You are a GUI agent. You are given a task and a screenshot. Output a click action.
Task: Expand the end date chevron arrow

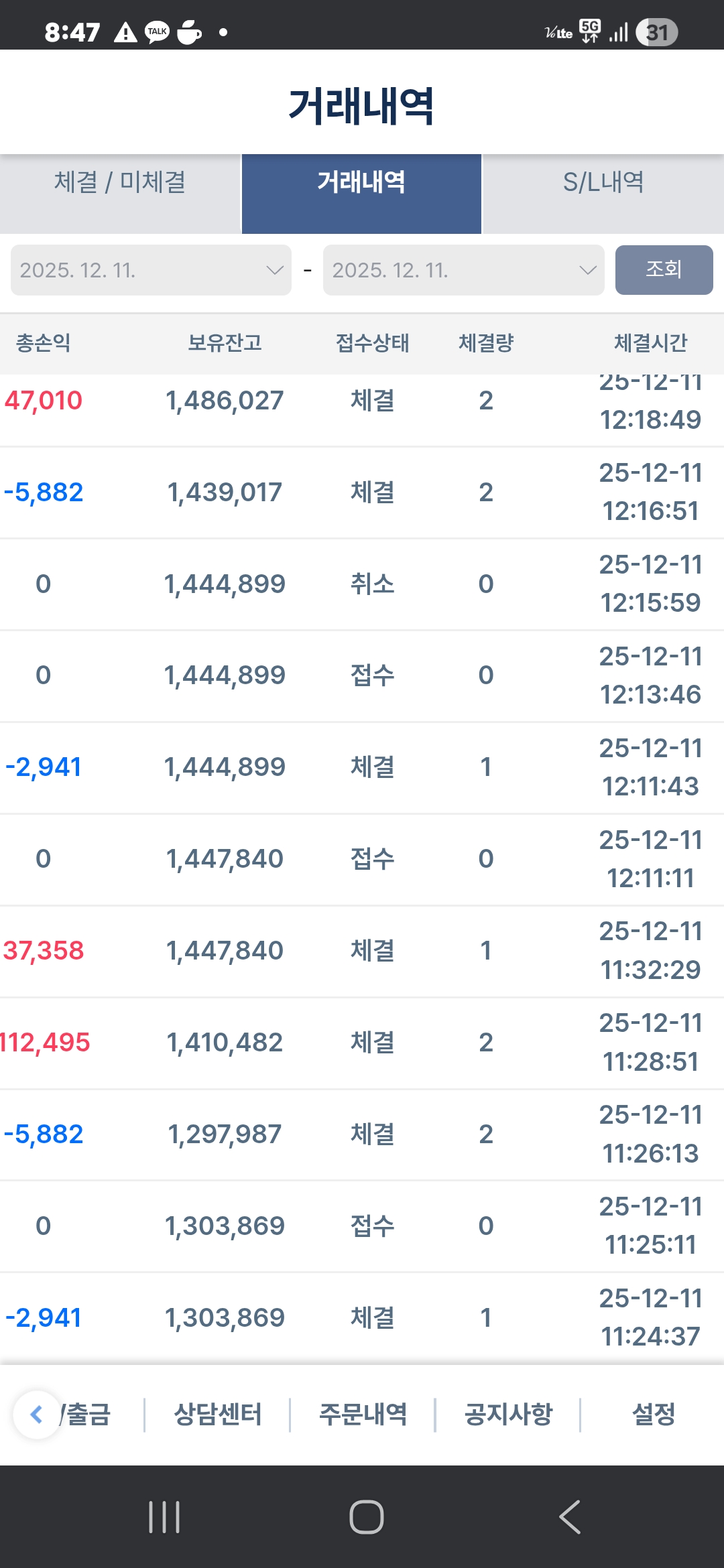click(587, 270)
